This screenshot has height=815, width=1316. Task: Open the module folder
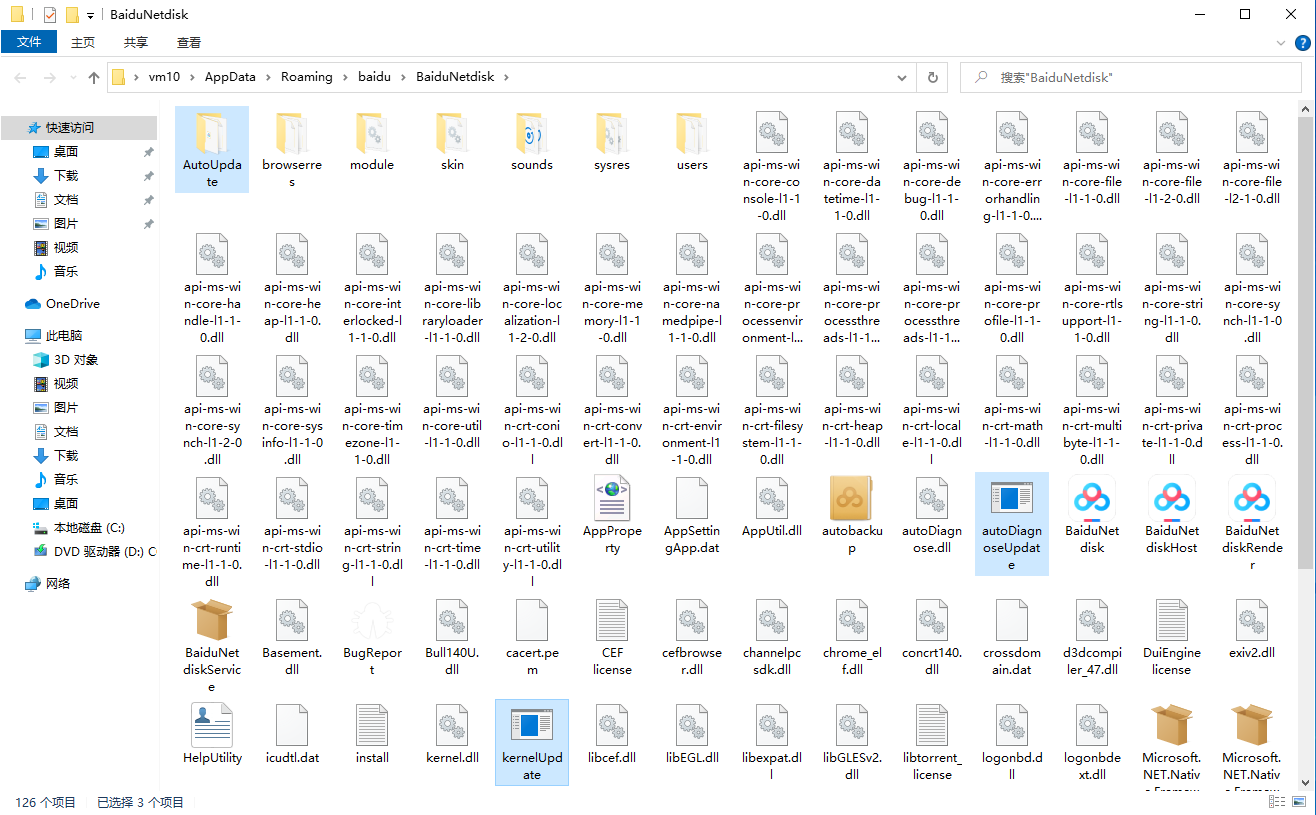click(x=372, y=140)
